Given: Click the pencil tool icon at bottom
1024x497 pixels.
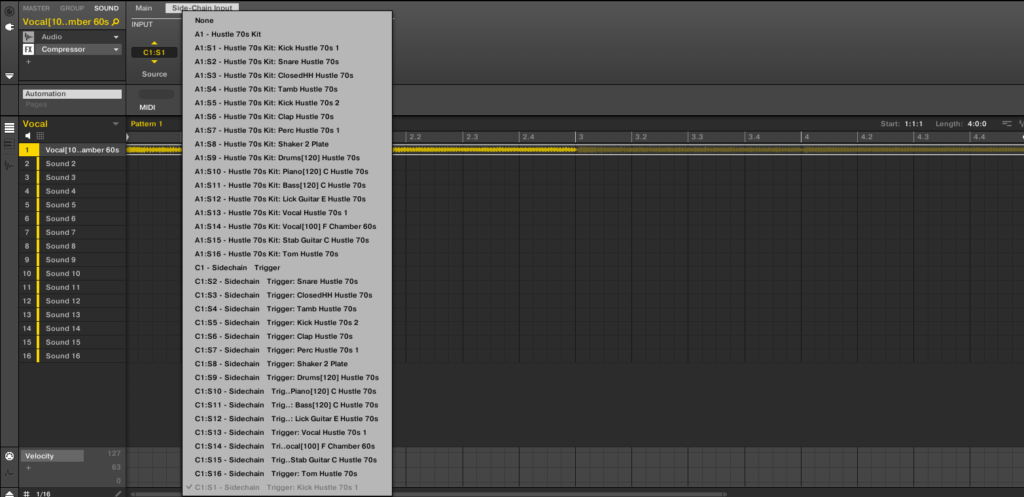Looking at the screenshot, I should (x=117, y=492).
